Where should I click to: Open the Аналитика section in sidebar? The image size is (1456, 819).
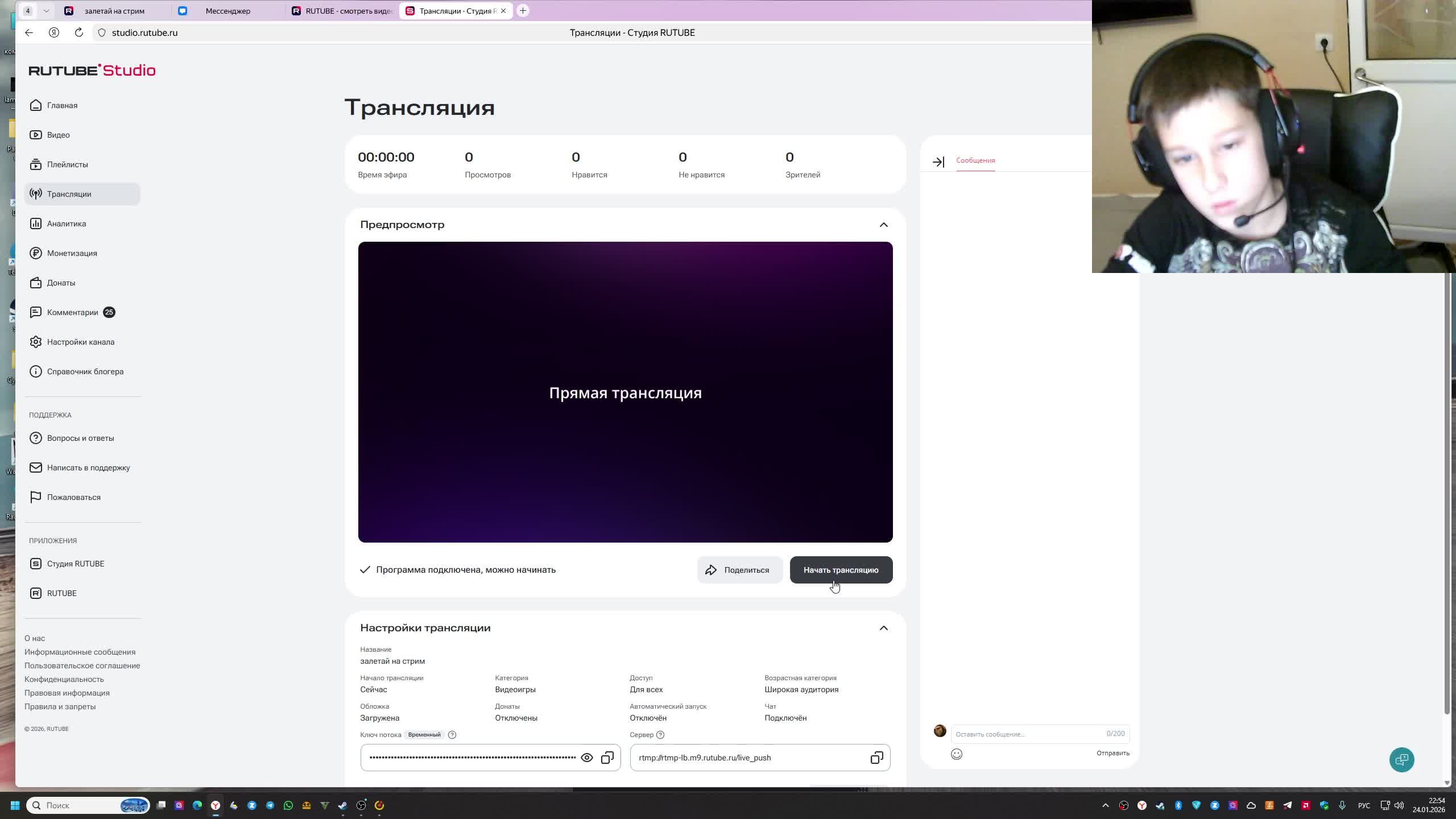point(67,224)
